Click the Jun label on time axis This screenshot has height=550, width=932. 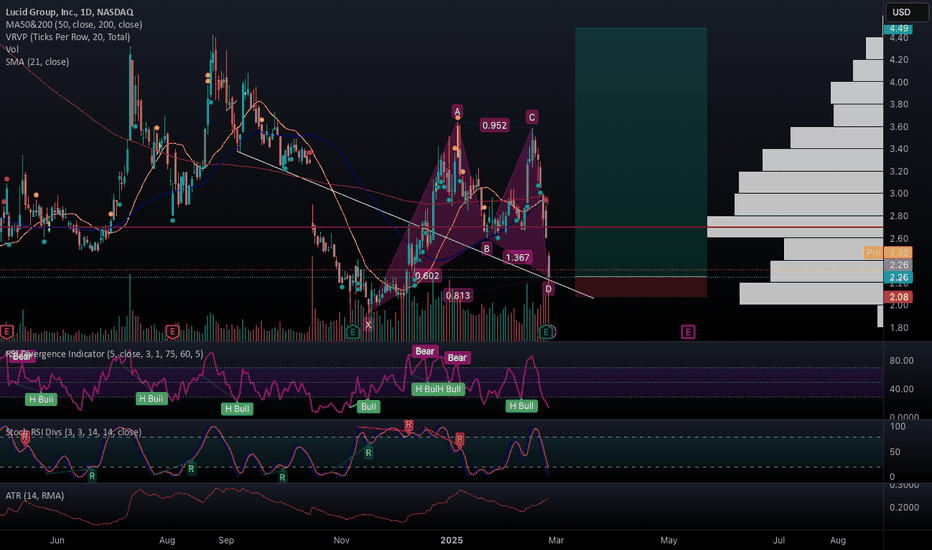click(57, 540)
